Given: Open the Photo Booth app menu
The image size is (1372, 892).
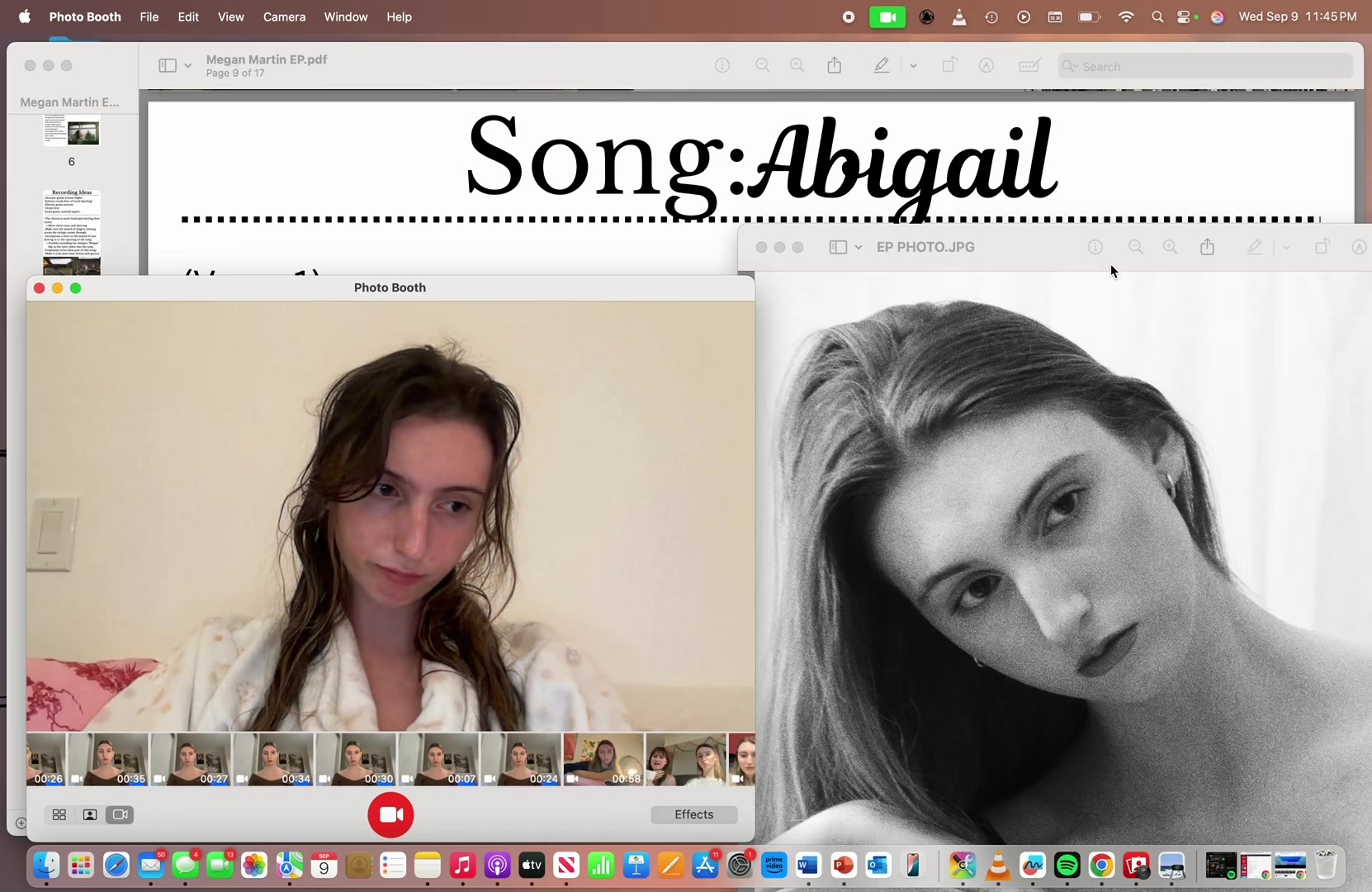Looking at the screenshot, I should coord(85,17).
